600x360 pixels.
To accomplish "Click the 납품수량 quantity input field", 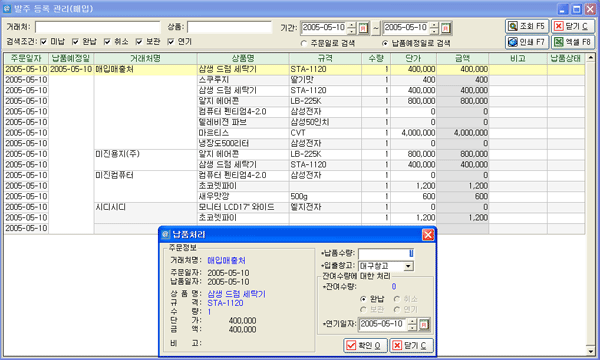I will 386,254.
